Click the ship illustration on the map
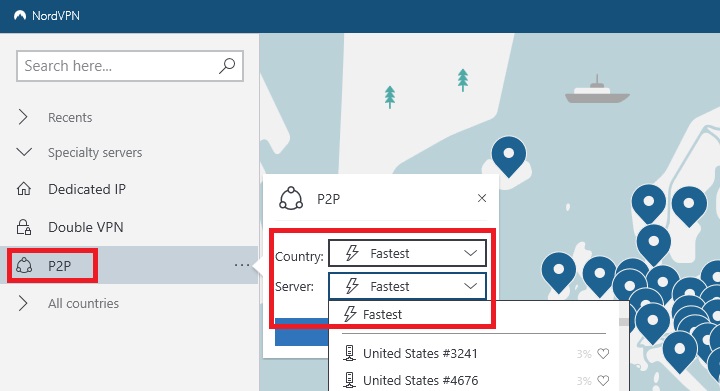The image size is (720, 391). click(597, 90)
